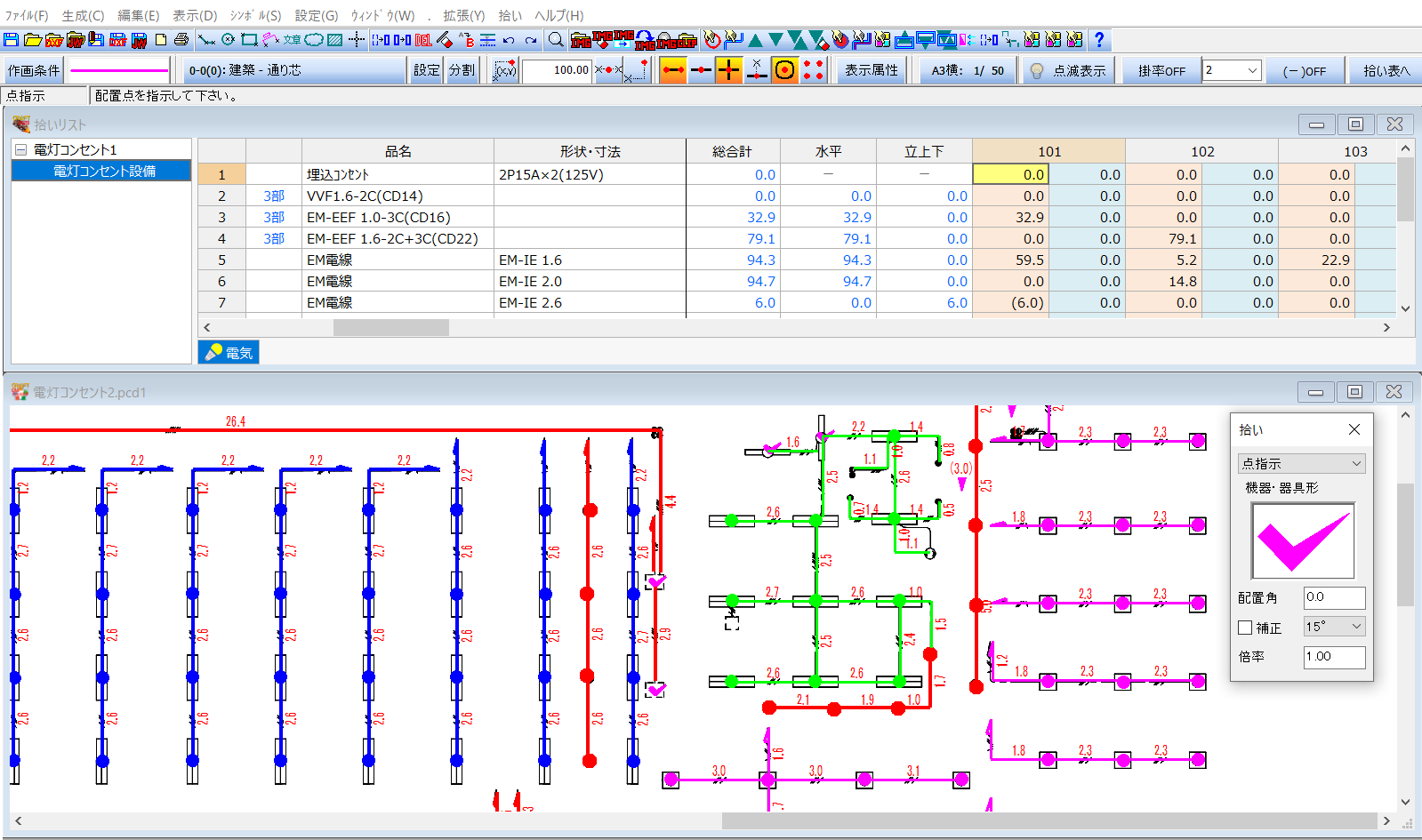The height and width of the screenshot is (840, 1422).
Task: Click the Open folder icon
Action: 32,40
